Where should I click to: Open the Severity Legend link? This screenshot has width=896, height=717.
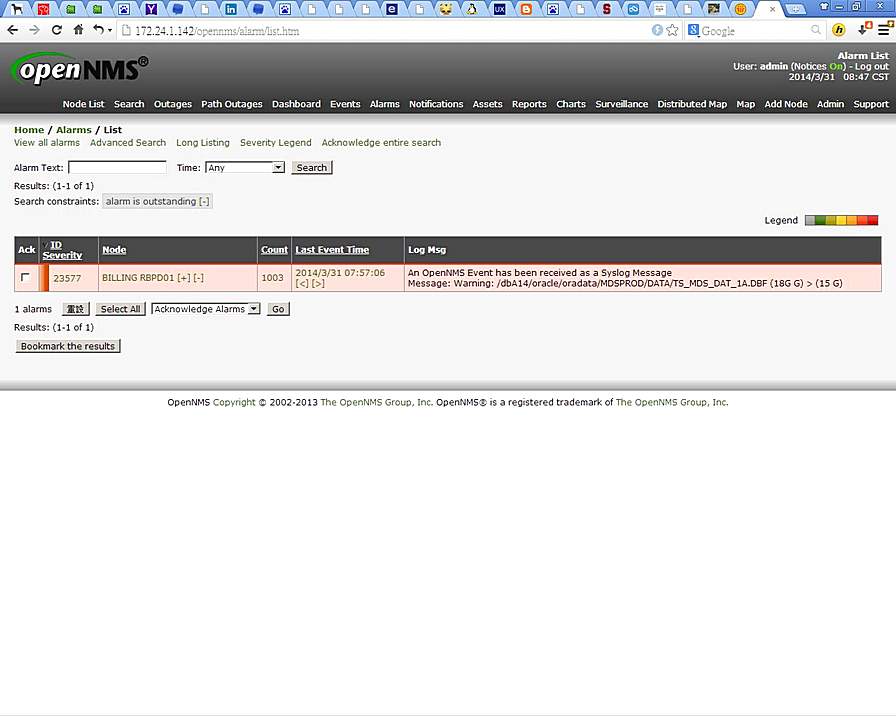275,142
